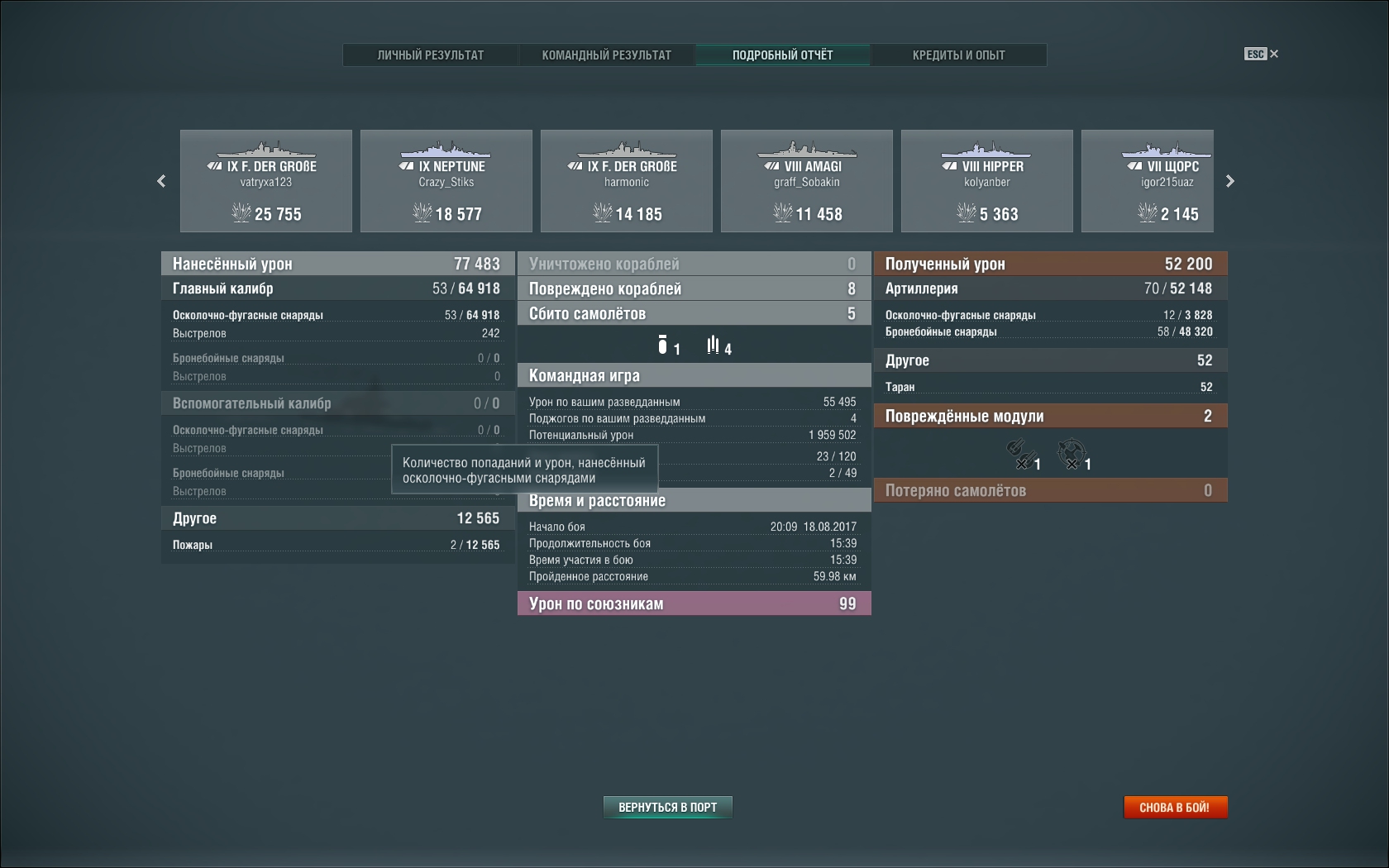1389x868 pixels.
Task: Click Урон по вашим разведданным row
Action: click(693, 402)
